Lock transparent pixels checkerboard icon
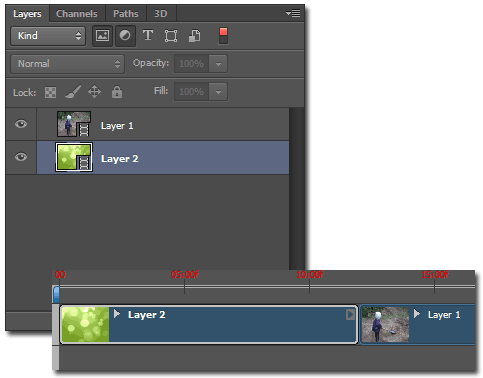Screen dimensions: 483x378 click(50, 92)
